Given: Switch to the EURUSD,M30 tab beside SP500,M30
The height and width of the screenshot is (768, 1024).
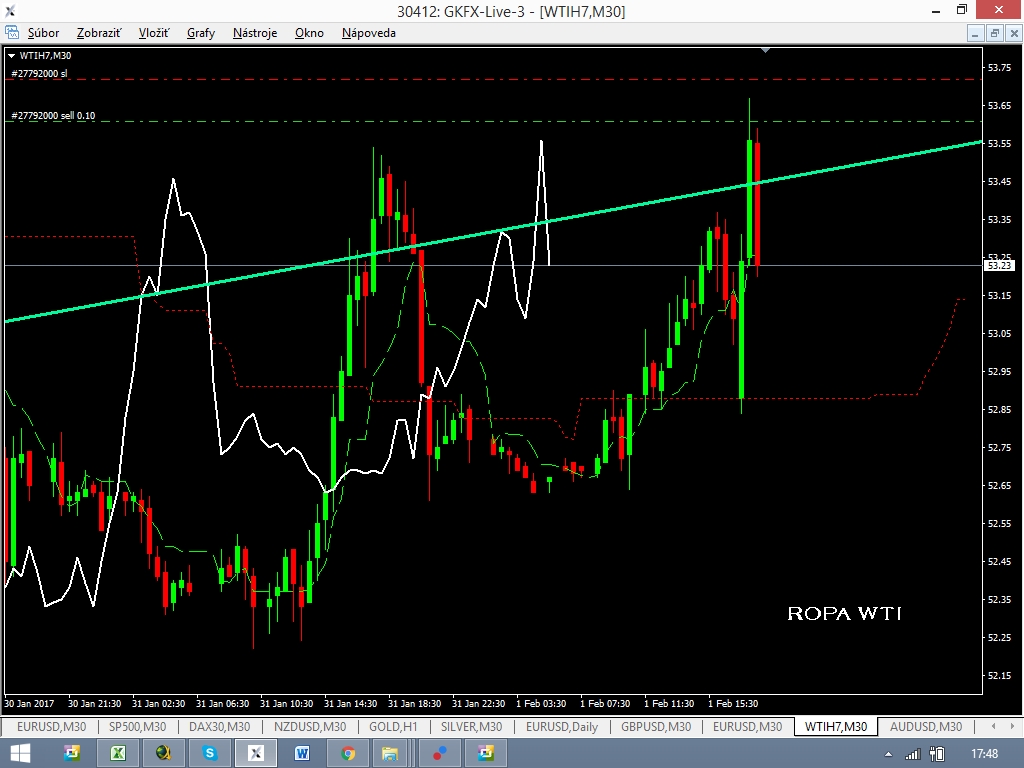Looking at the screenshot, I should point(51,726).
